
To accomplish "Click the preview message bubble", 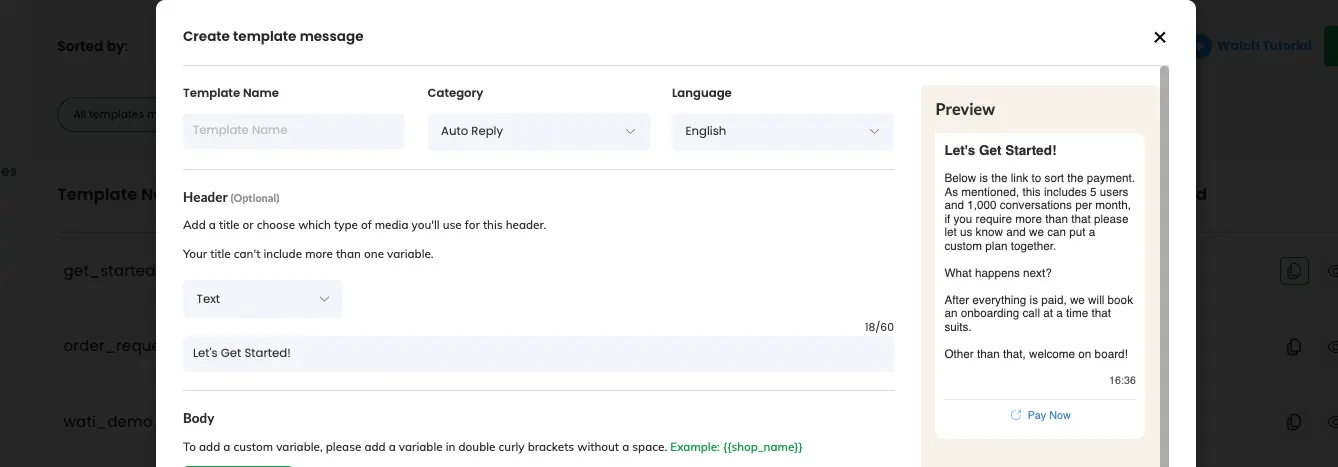I will coord(1039,265).
